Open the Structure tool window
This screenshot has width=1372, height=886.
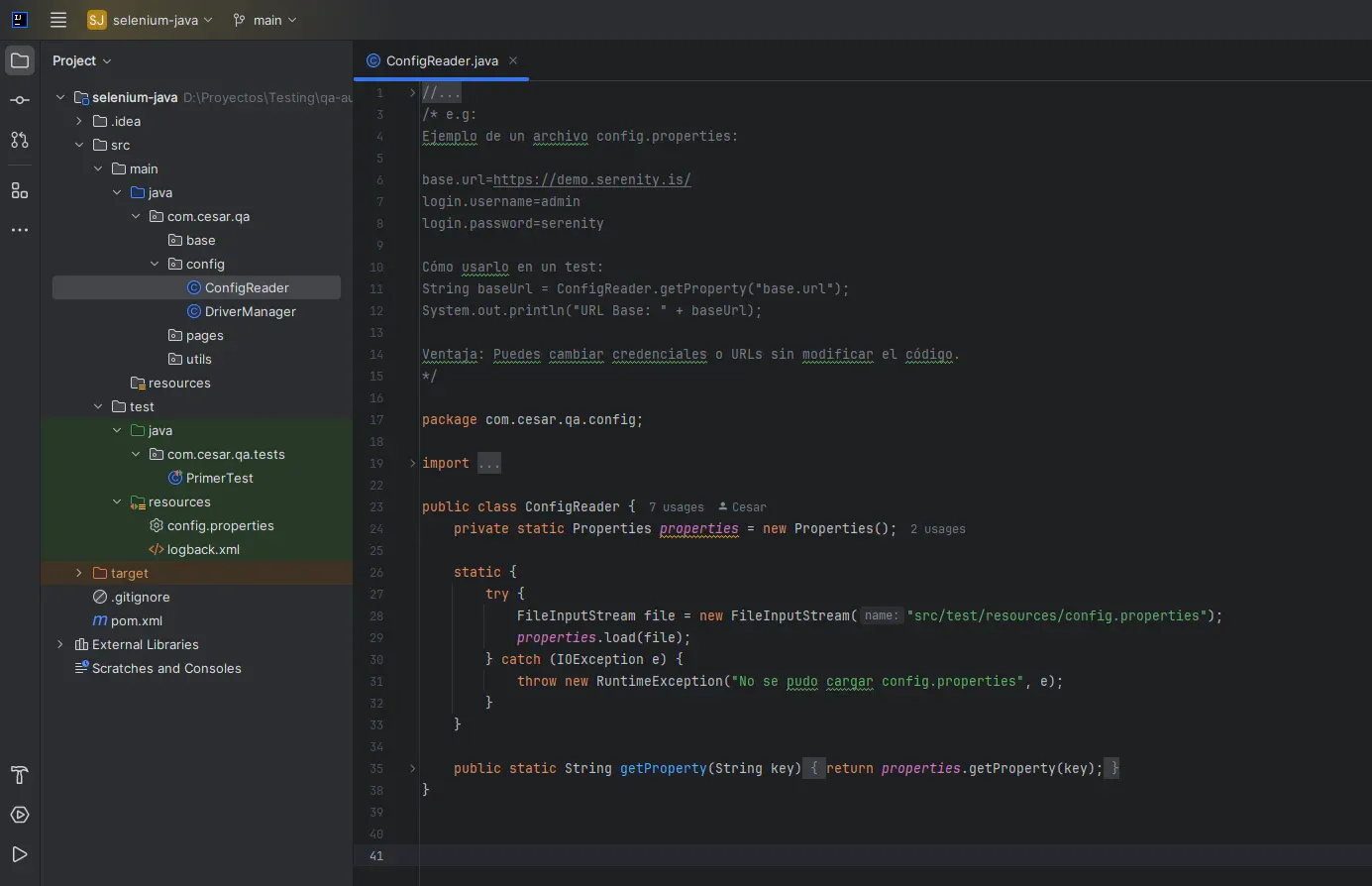pos(20,190)
